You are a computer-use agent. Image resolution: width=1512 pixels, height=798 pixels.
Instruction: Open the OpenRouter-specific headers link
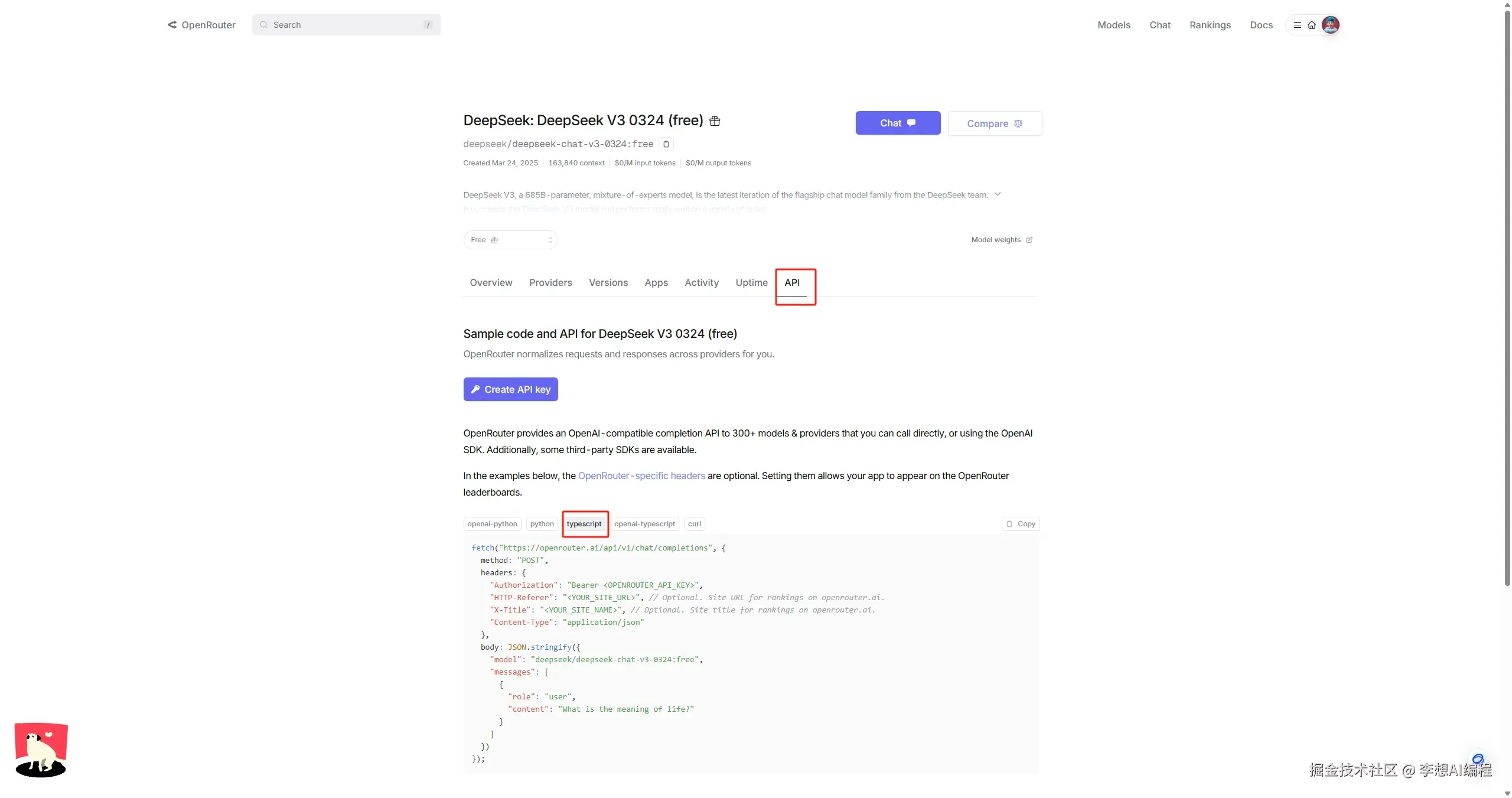point(641,476)
